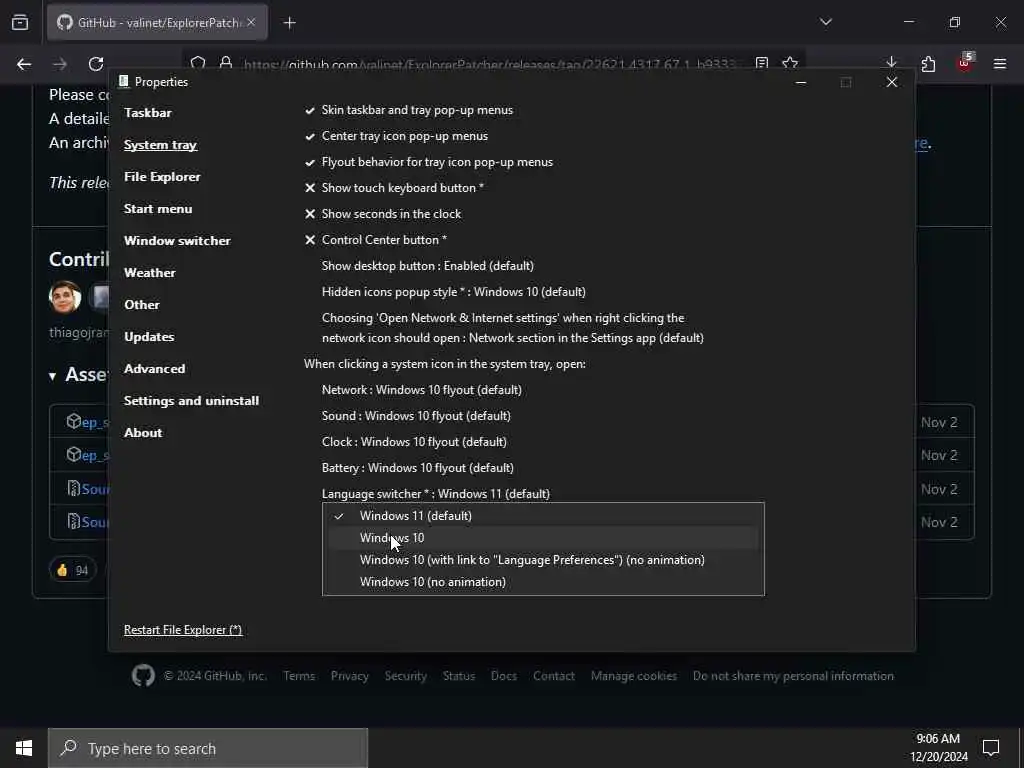
Task: Open the uBlock Origin extension icon
Action: coord(964,63)
